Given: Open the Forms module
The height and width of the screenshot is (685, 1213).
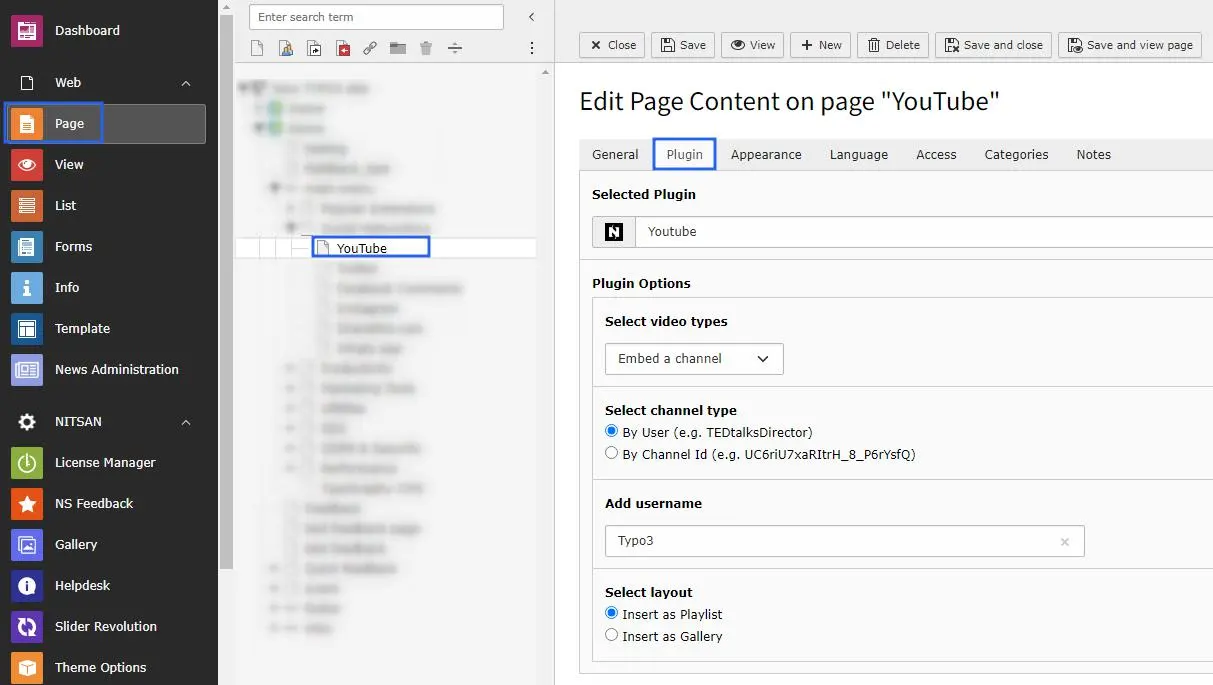Looking at the screenshot, I should coord(108,247).
